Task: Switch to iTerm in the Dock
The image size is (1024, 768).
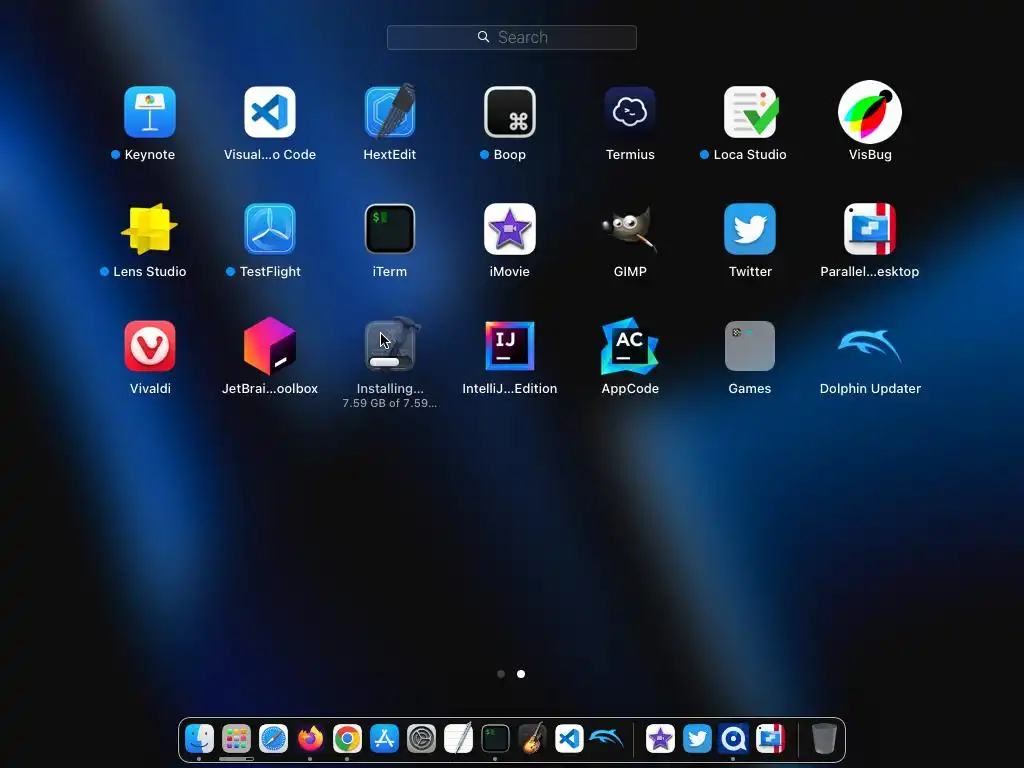Action: (495, 739)
